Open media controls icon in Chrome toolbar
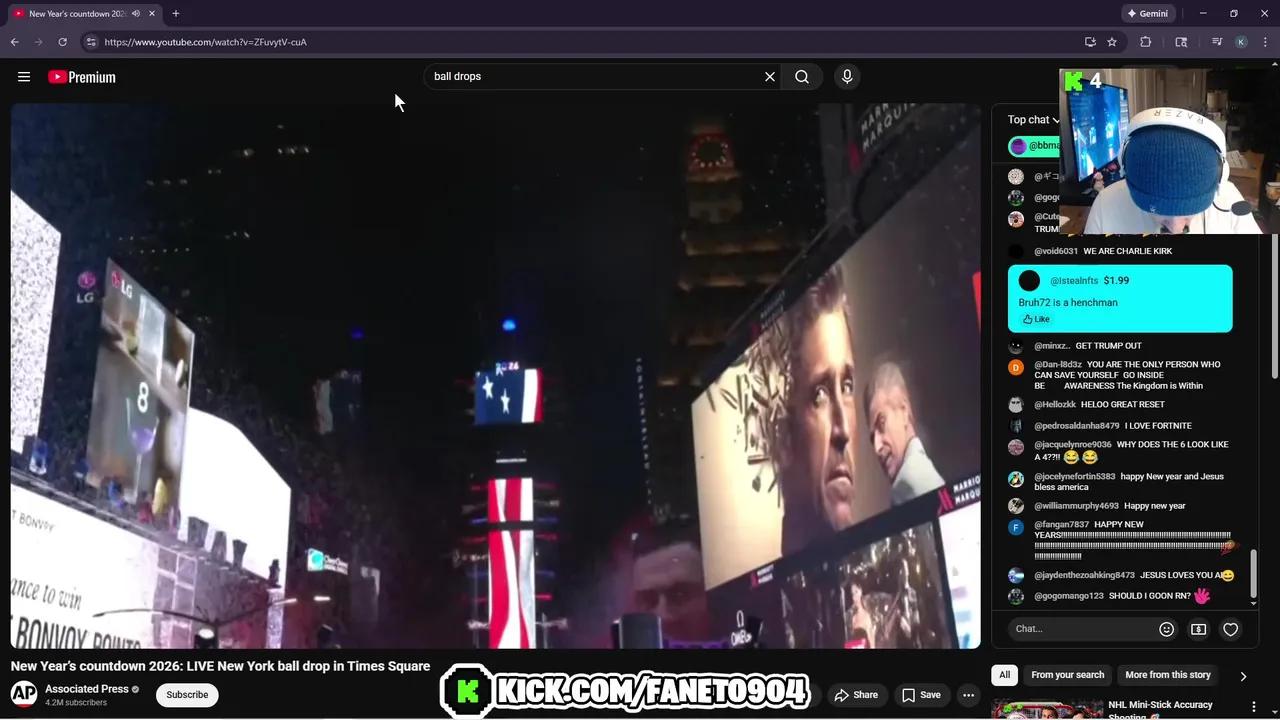The width and height of the screenshot is (1280, 720). pyautogui.click(x=1217, y=42)
